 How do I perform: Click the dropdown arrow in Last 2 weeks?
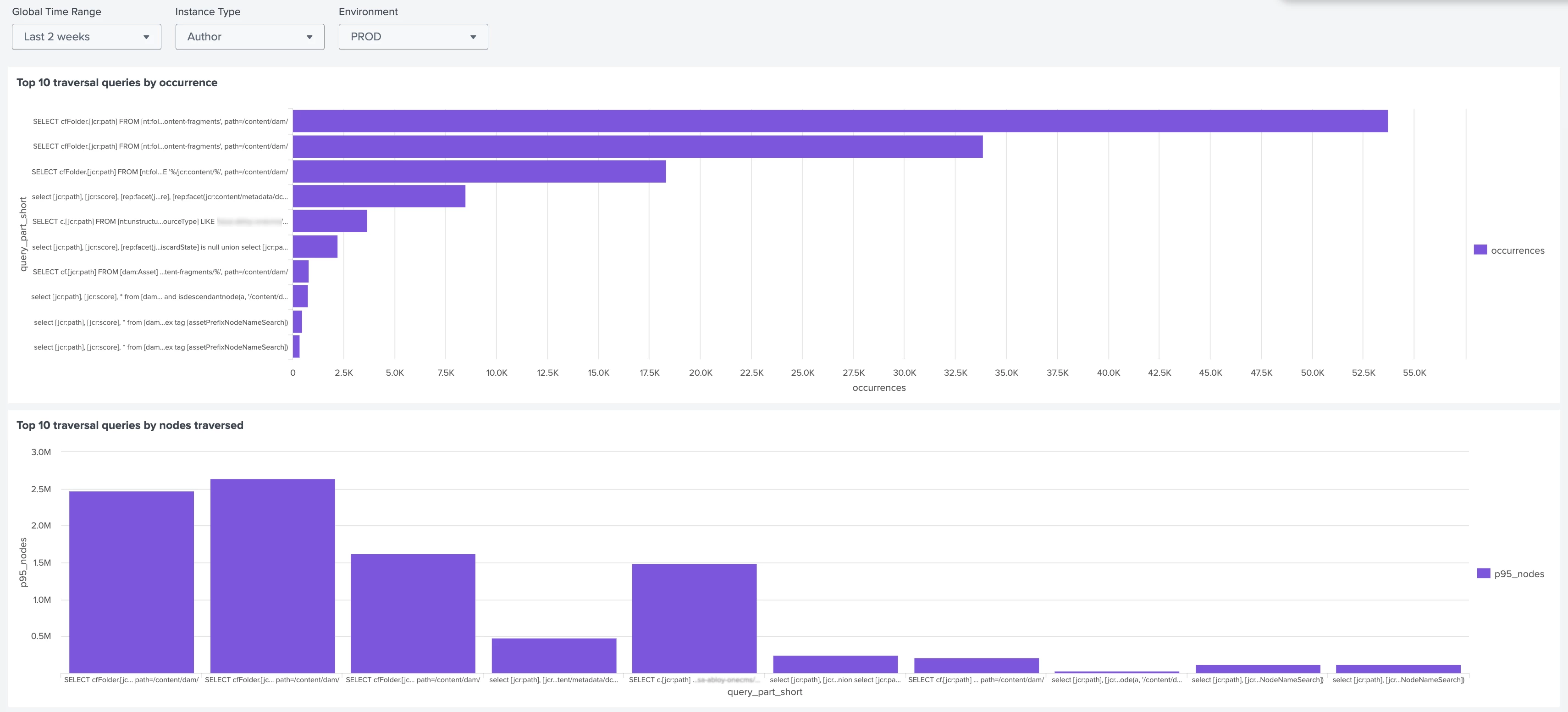coord(146,37)
